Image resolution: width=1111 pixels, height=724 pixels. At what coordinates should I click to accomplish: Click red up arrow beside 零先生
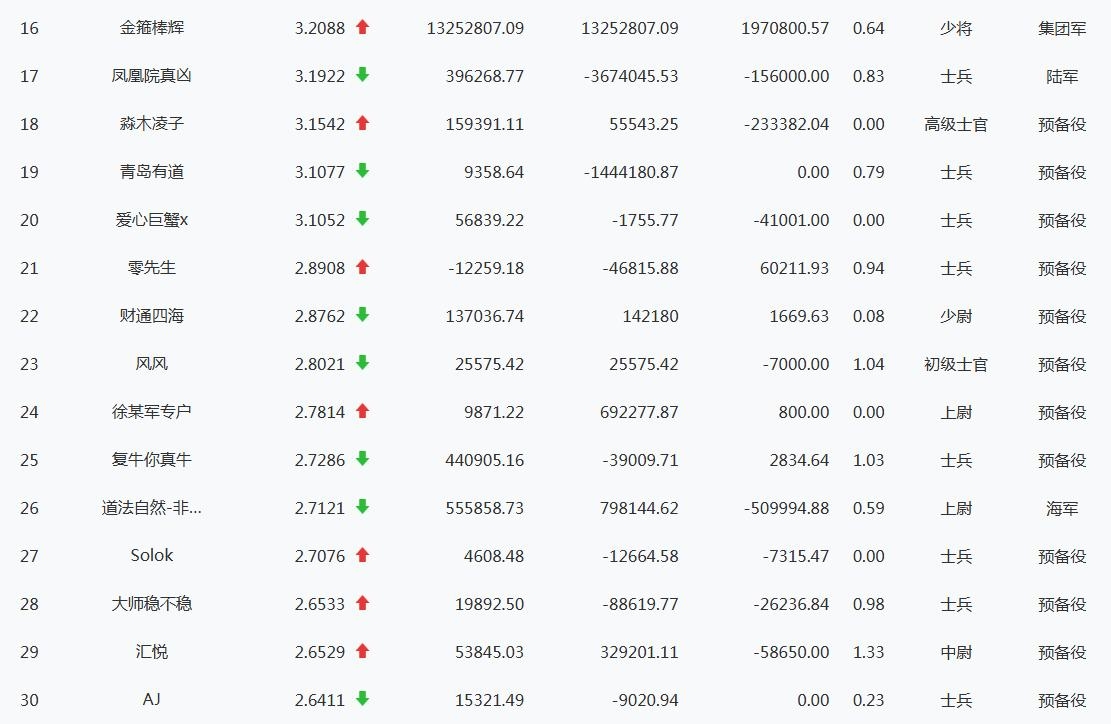pyautogui.click(x=362, y=267)
